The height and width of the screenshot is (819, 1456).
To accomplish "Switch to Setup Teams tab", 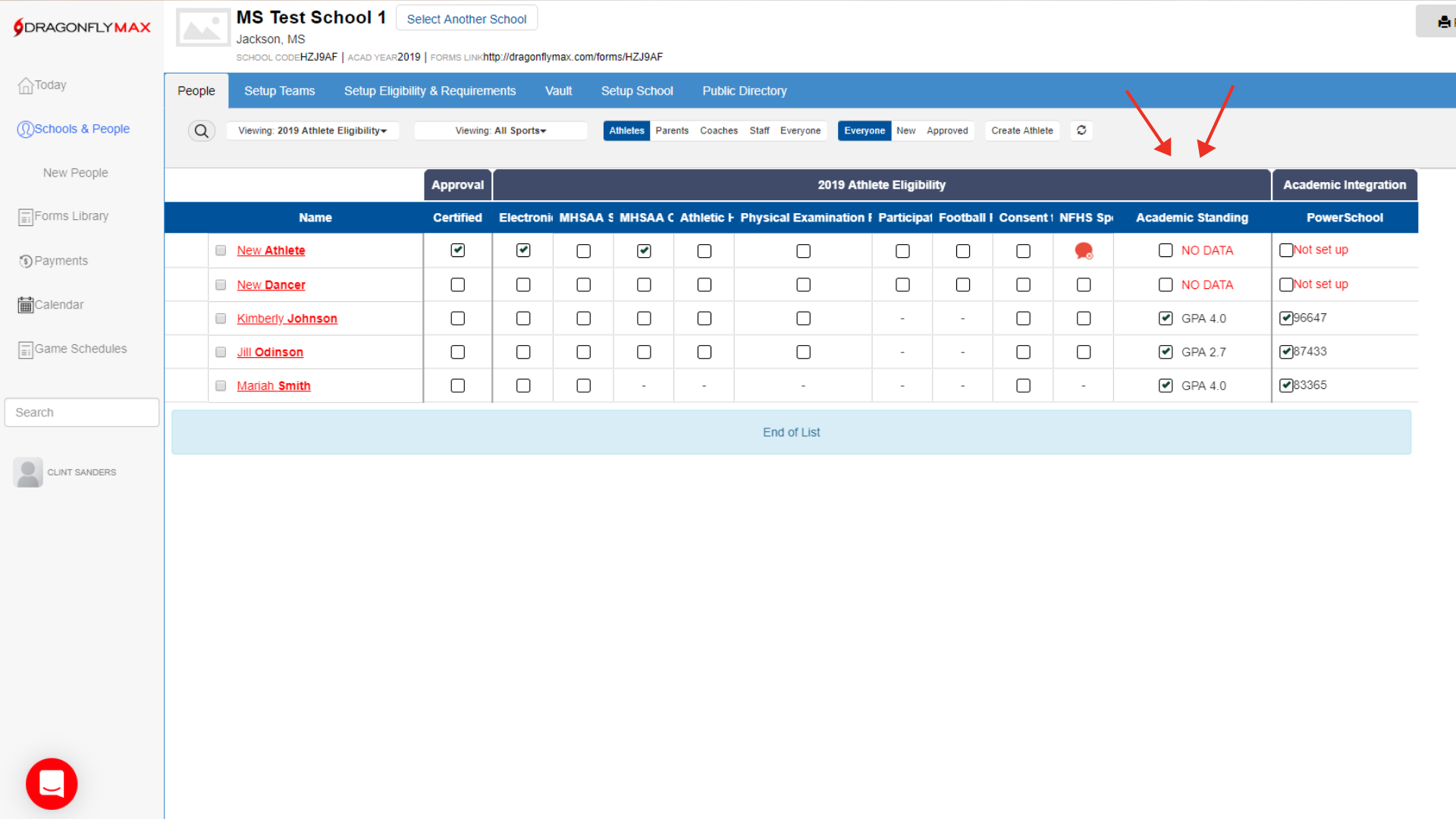I will pos(279,91).
